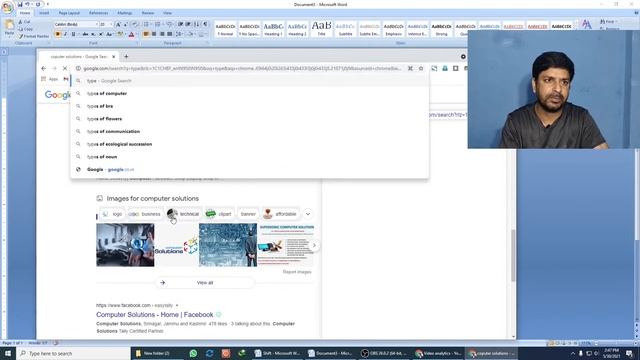Apply the Strong style

(441, 29)
